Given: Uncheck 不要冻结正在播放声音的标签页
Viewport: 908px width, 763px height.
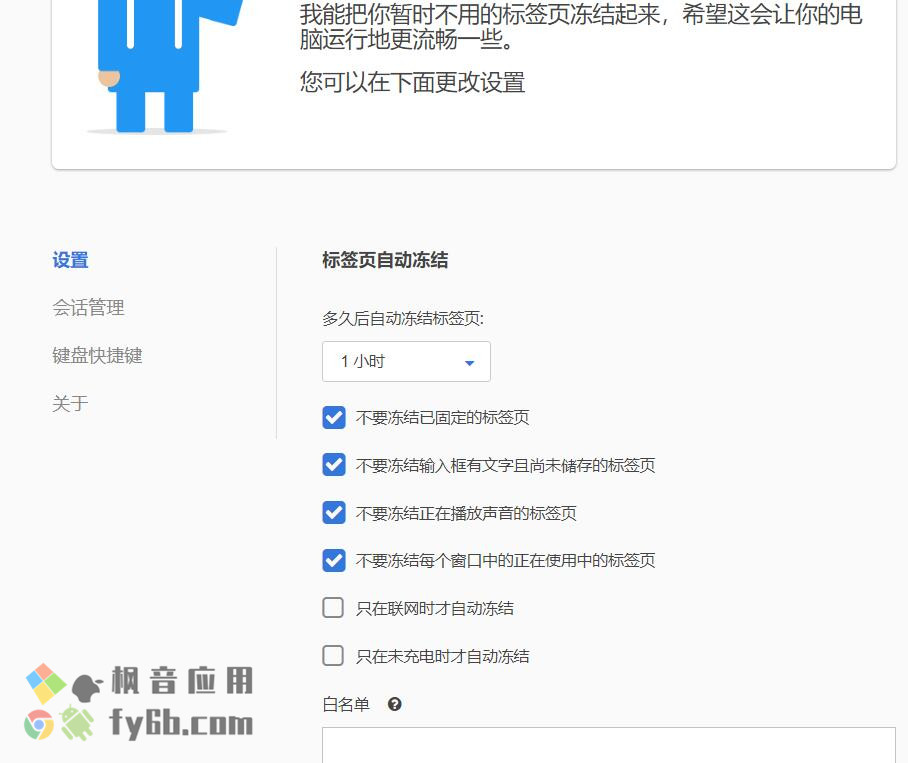Looking at the screenshot, I should pos(334,513).
